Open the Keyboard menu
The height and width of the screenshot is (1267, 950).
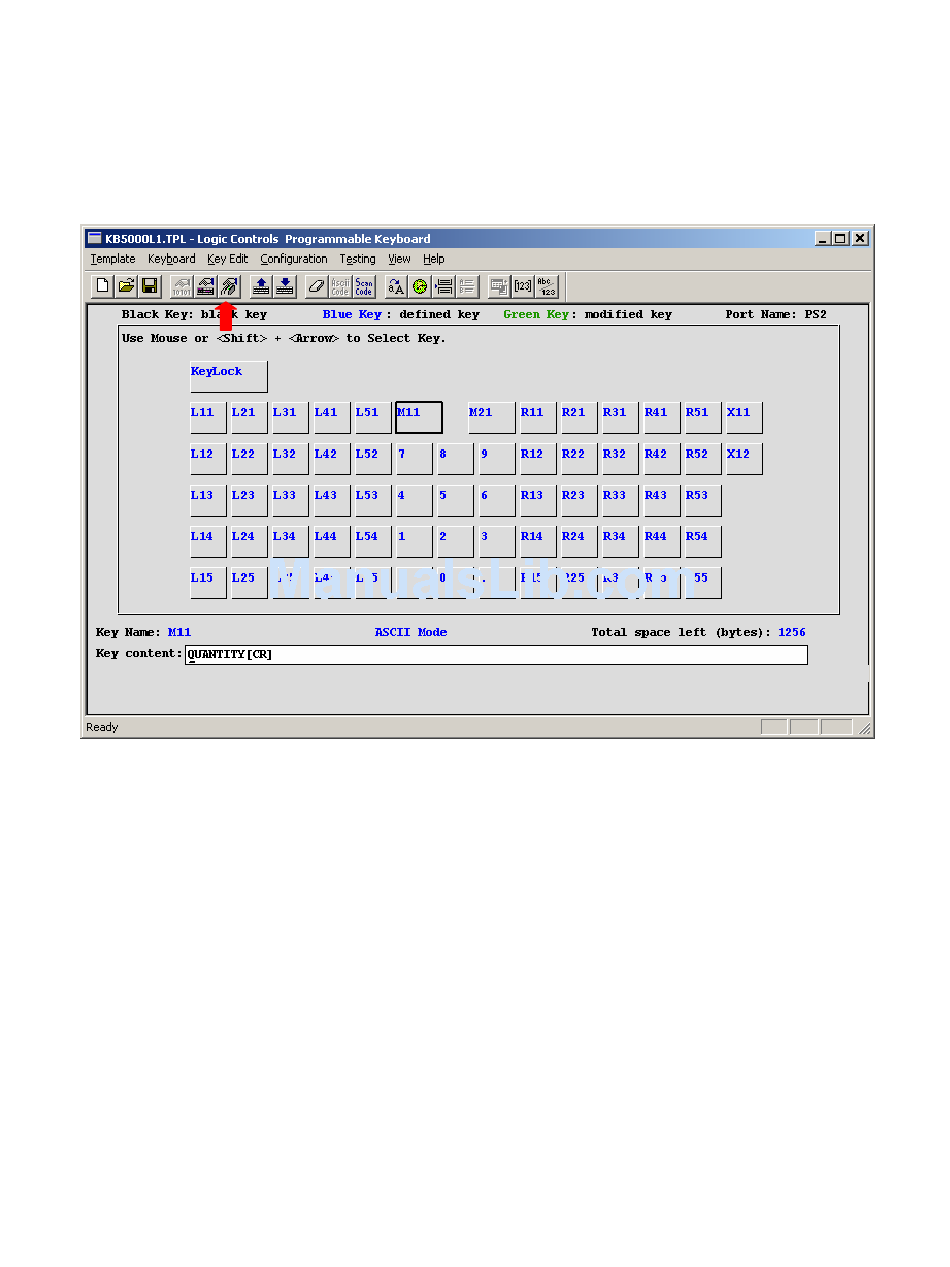point(172,259)
